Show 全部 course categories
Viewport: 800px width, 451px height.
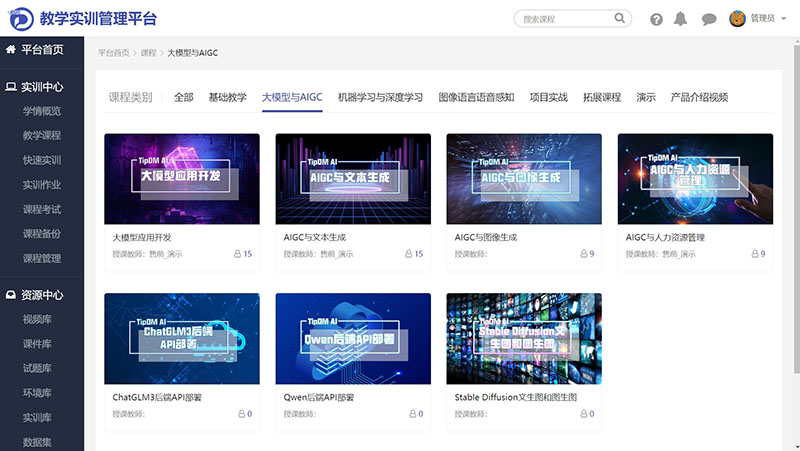pos(183,97)
